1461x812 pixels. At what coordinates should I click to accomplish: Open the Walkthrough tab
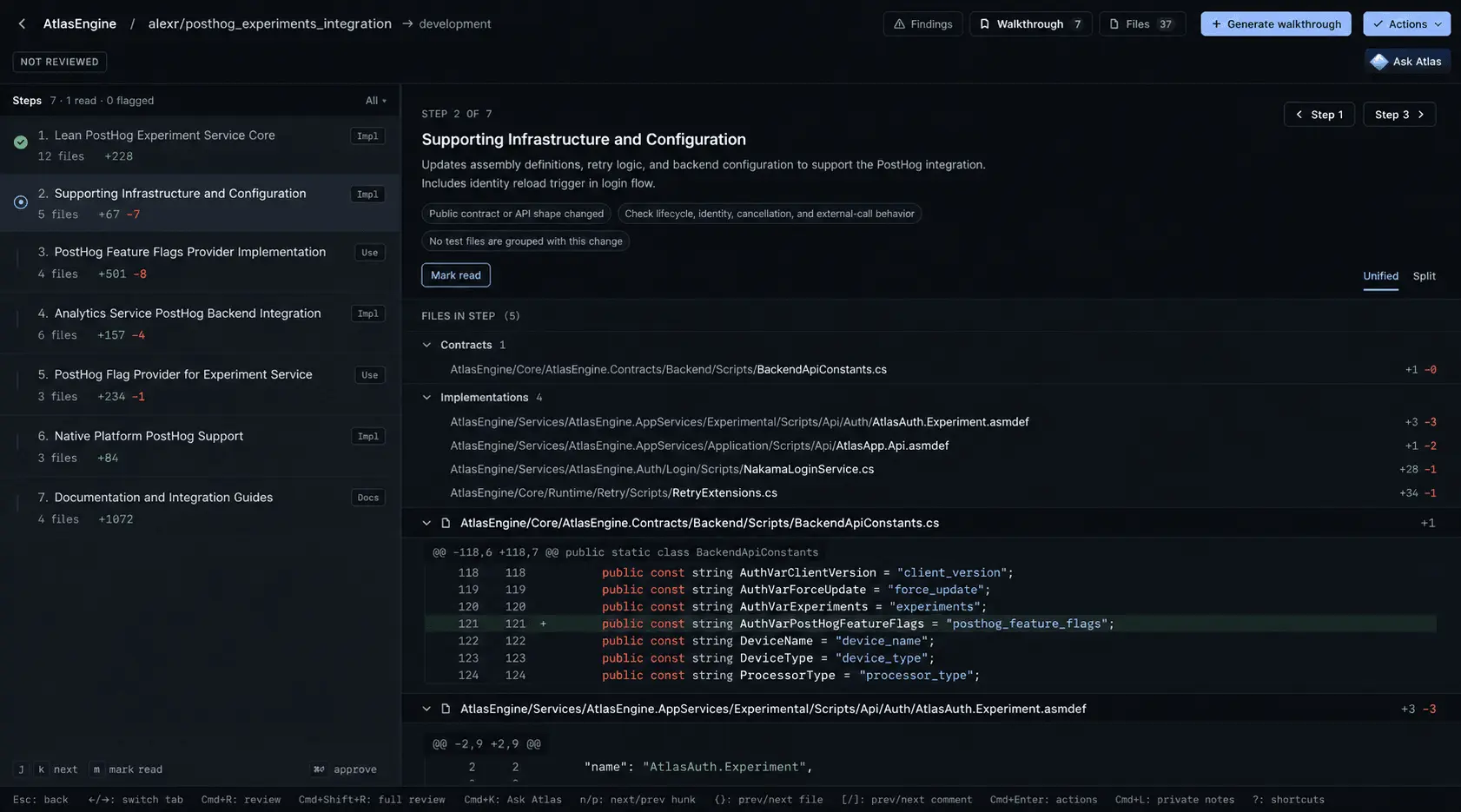tap(1030, 24)
